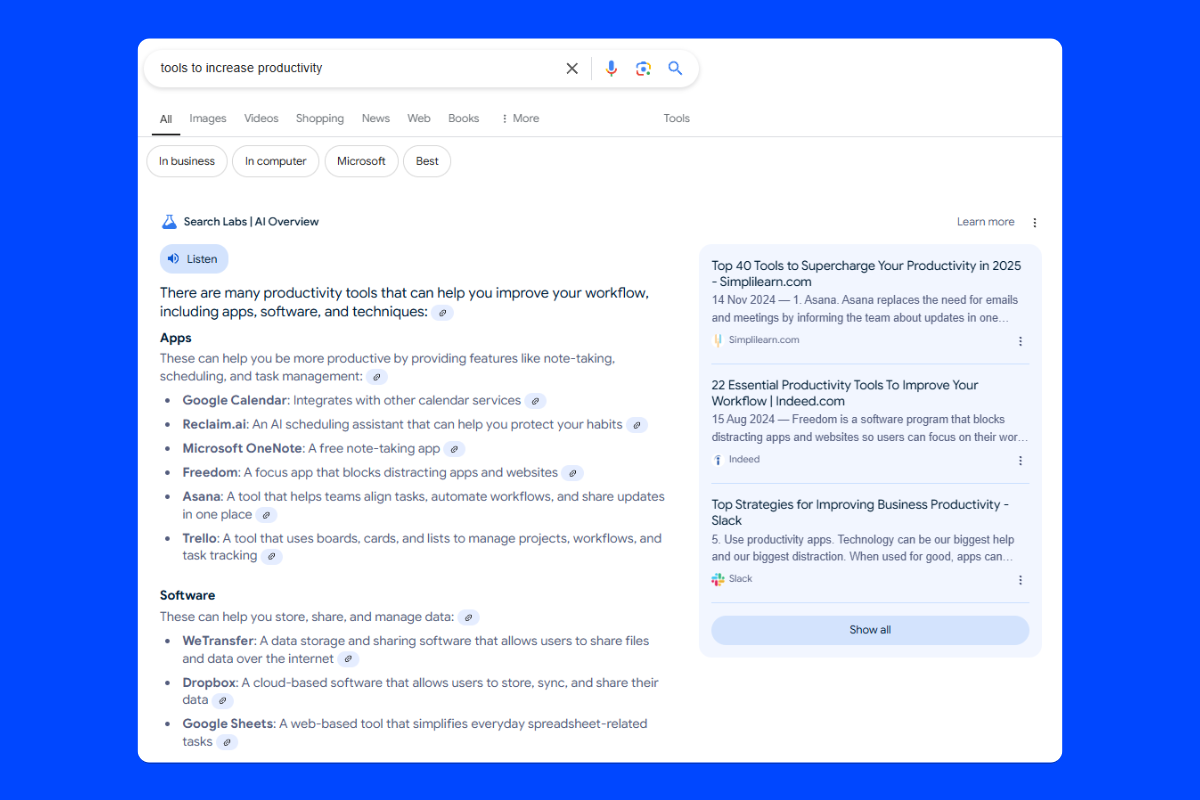Click the 'Microsoft OneNote' bold text
Image resolution: width=1200 pixels, height=800 pixels.
point(242,448)
